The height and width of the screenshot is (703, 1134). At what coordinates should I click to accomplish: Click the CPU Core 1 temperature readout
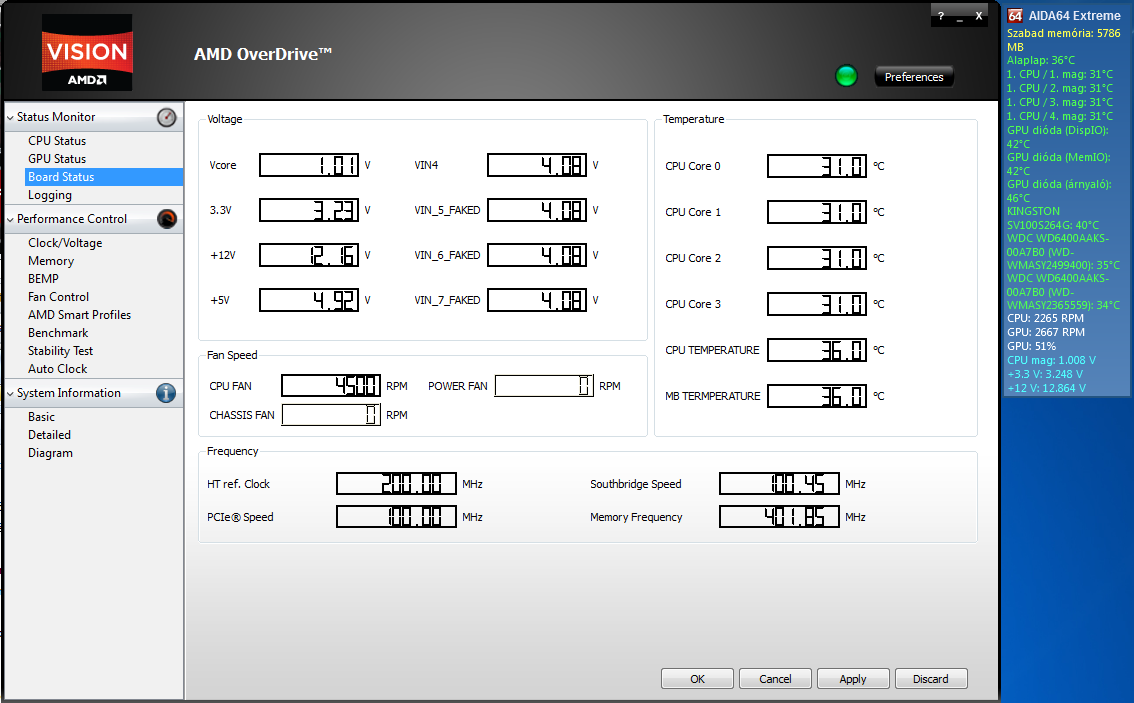pos(817,213)
